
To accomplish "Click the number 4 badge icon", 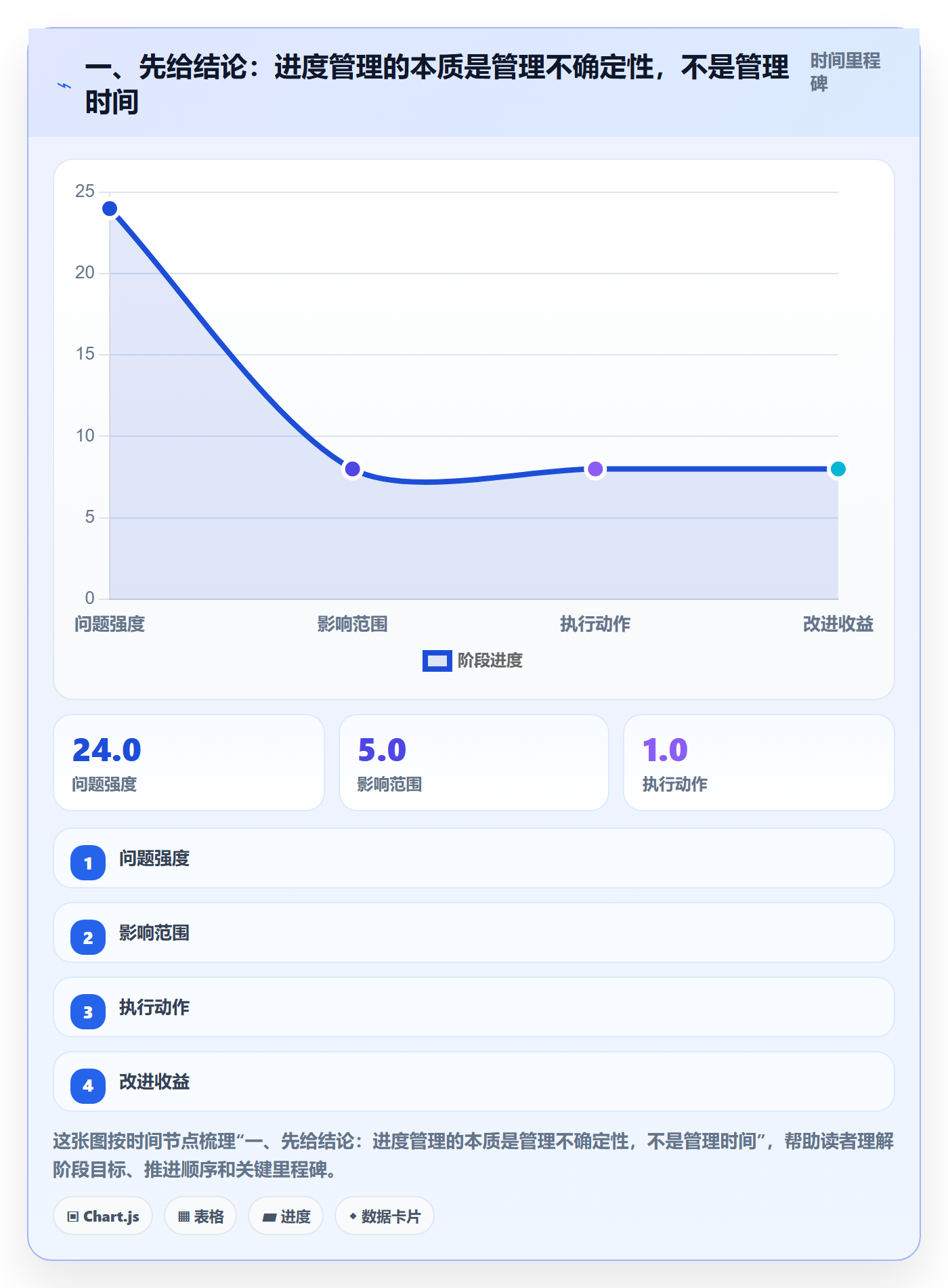I will point(88,1086).
